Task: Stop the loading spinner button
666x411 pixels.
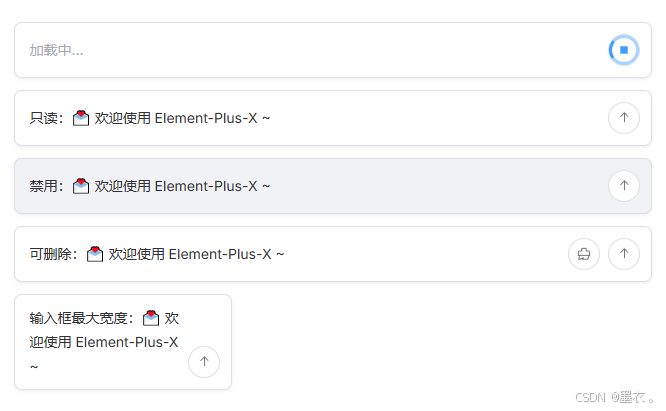Action: (623, 50)
